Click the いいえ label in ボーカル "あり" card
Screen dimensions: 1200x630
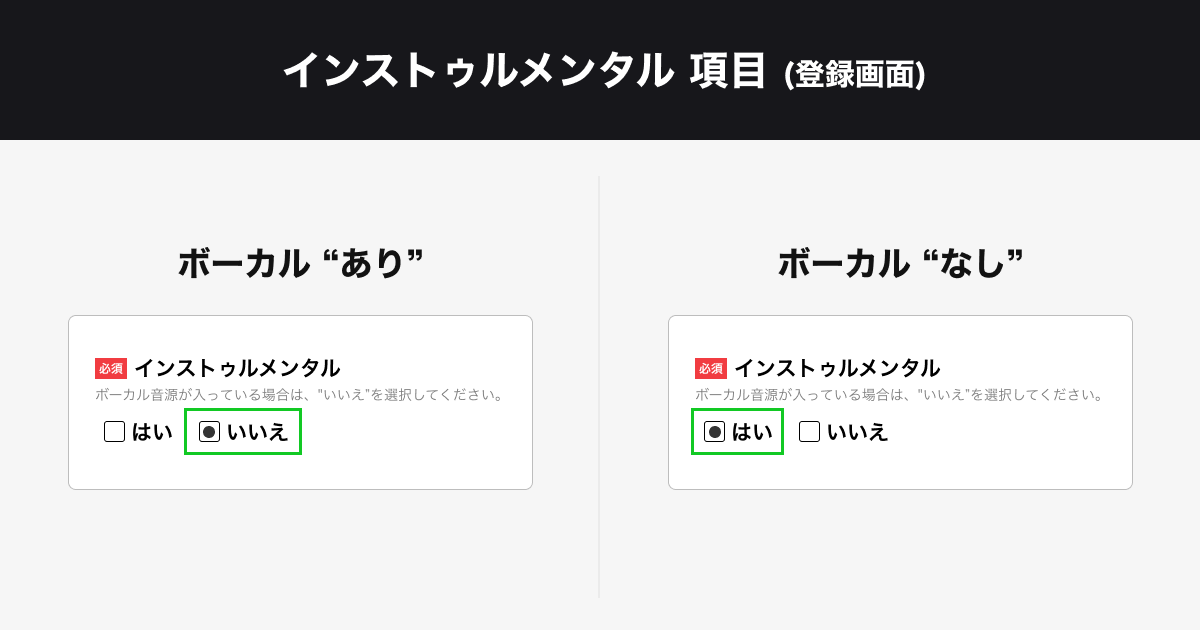pos(258,432)
